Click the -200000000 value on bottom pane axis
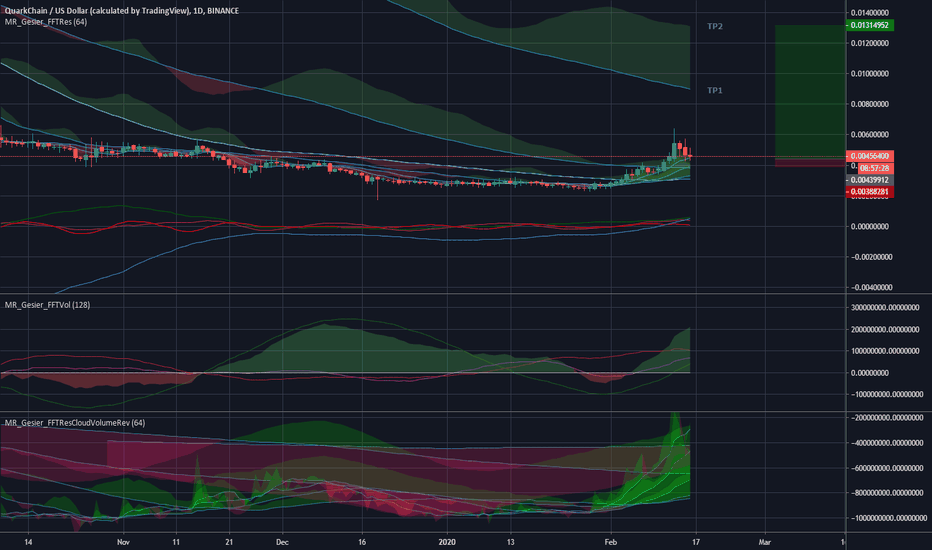Viewport: 932px width, 550px height. tap(886, 418)
